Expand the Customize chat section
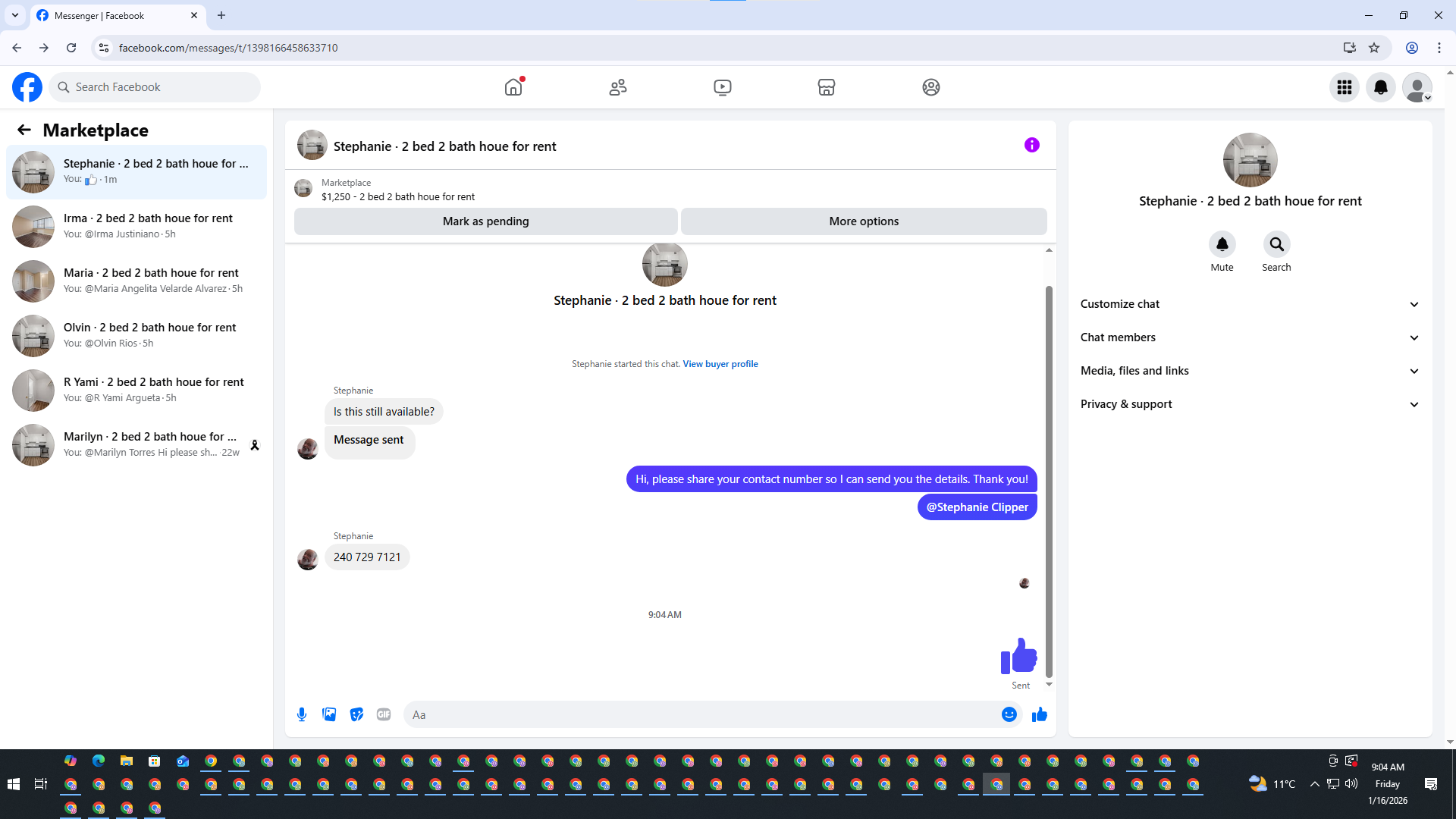This screenshot has width=1456, height=819. [1250, 304]
